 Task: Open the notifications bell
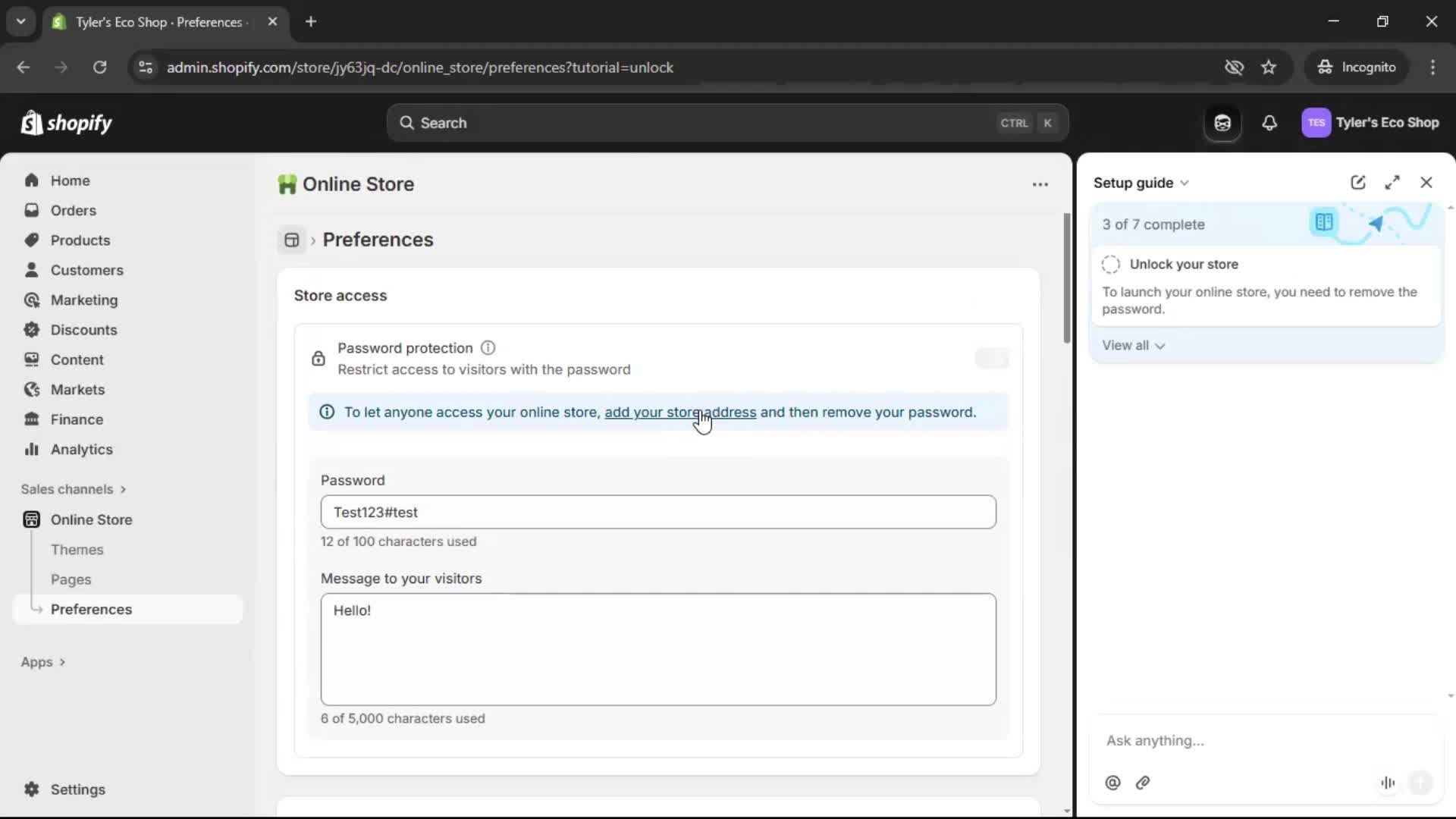[1270, 123]
